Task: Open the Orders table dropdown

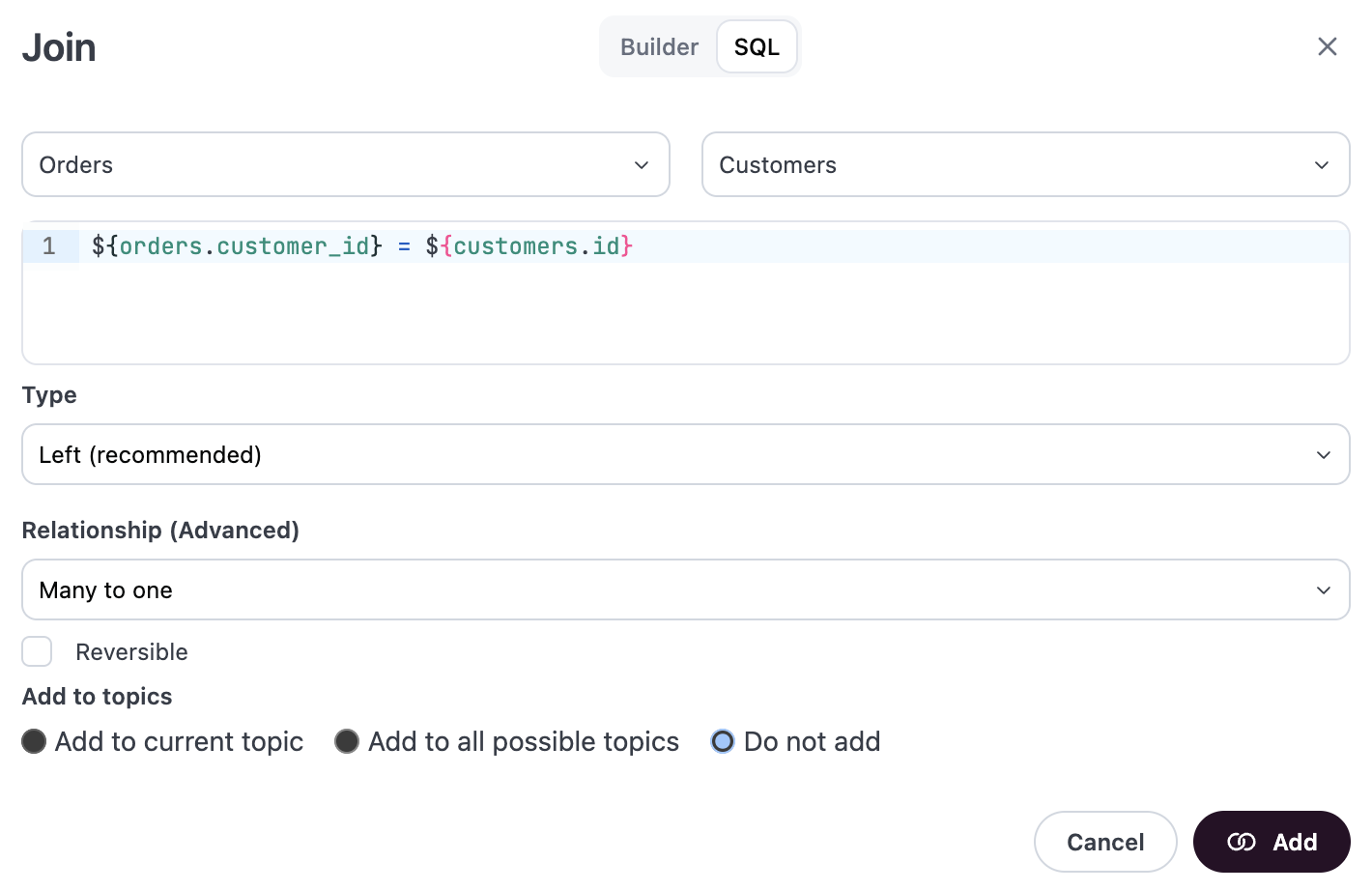Action: (x=346, y=164)
